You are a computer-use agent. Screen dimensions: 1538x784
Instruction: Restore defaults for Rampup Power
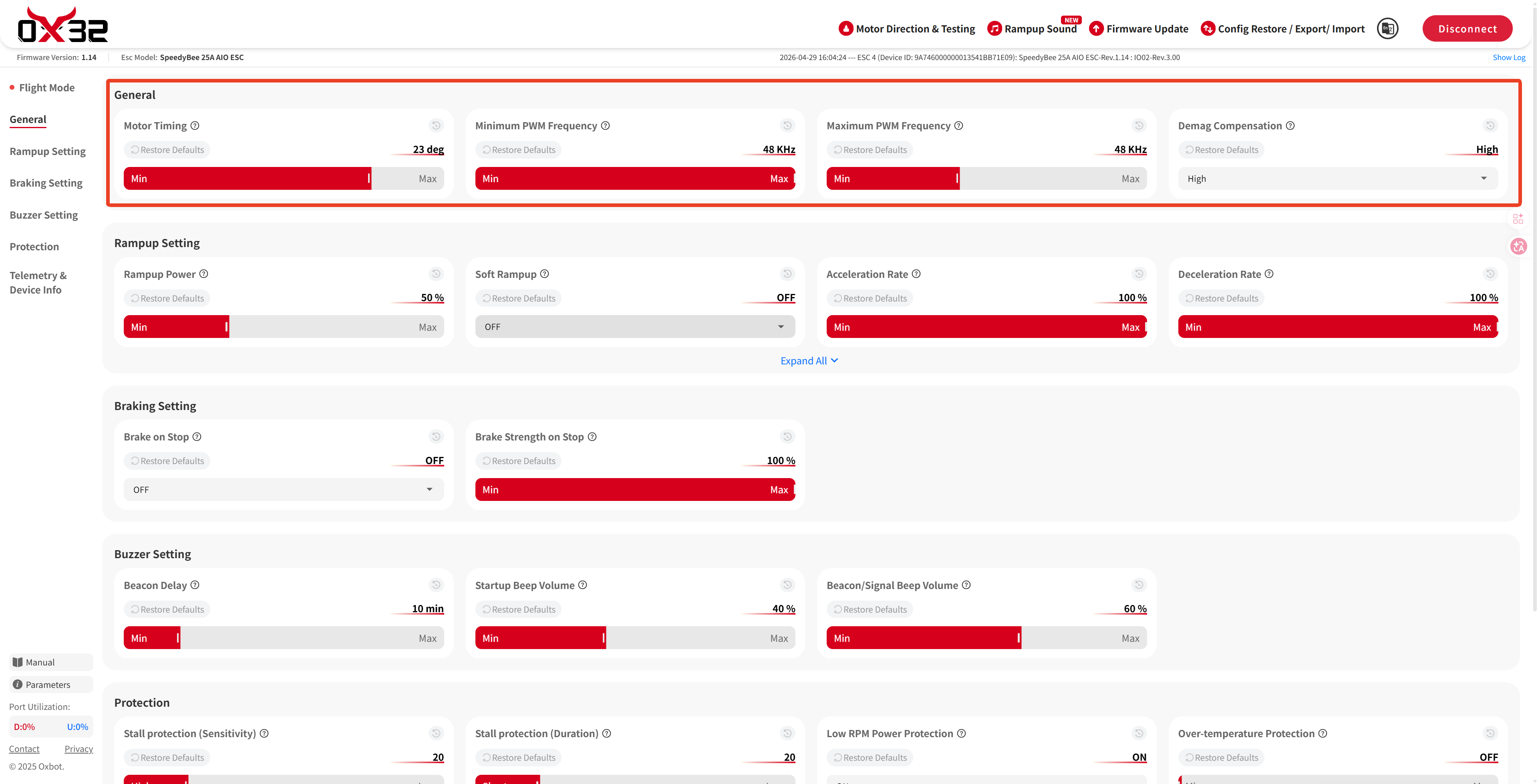[167, 298]
